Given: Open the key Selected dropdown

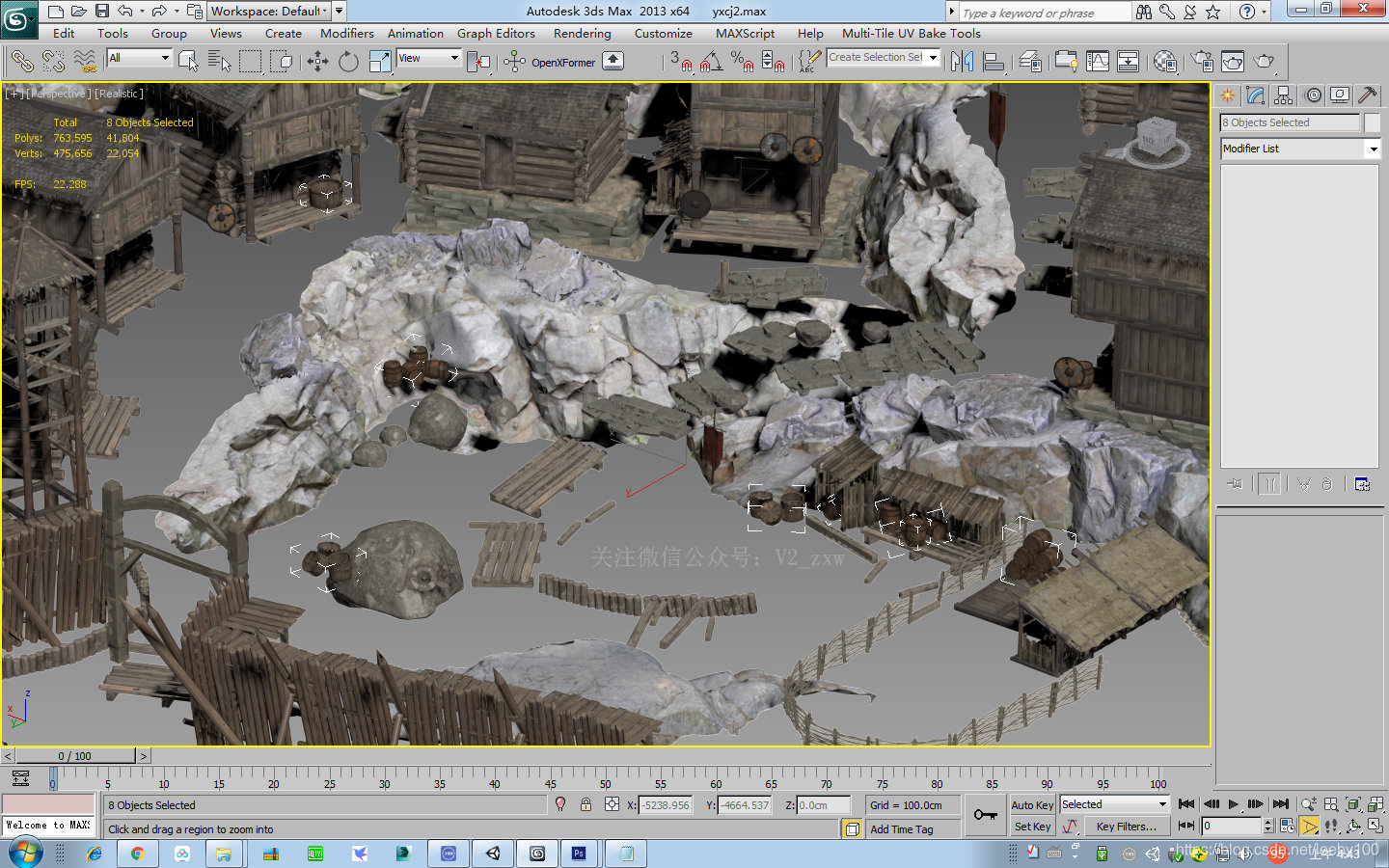Looking at the screenshot, I should coord(1114,804).
